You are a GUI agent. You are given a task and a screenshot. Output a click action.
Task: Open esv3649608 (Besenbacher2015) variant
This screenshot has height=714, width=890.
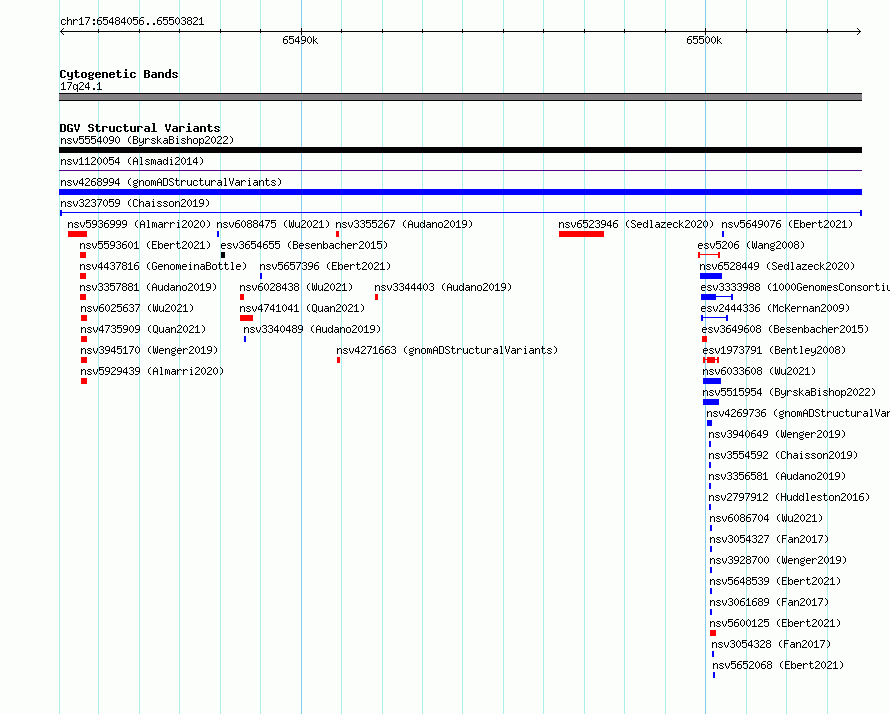coord(786,329)
